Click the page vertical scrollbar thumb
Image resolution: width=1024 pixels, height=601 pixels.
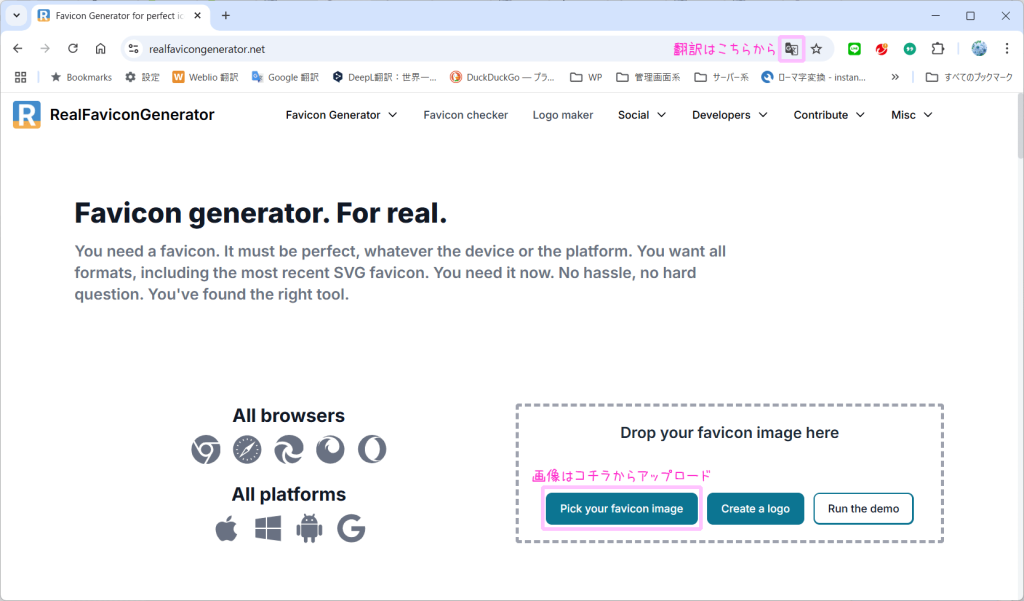click(1020, 125)
